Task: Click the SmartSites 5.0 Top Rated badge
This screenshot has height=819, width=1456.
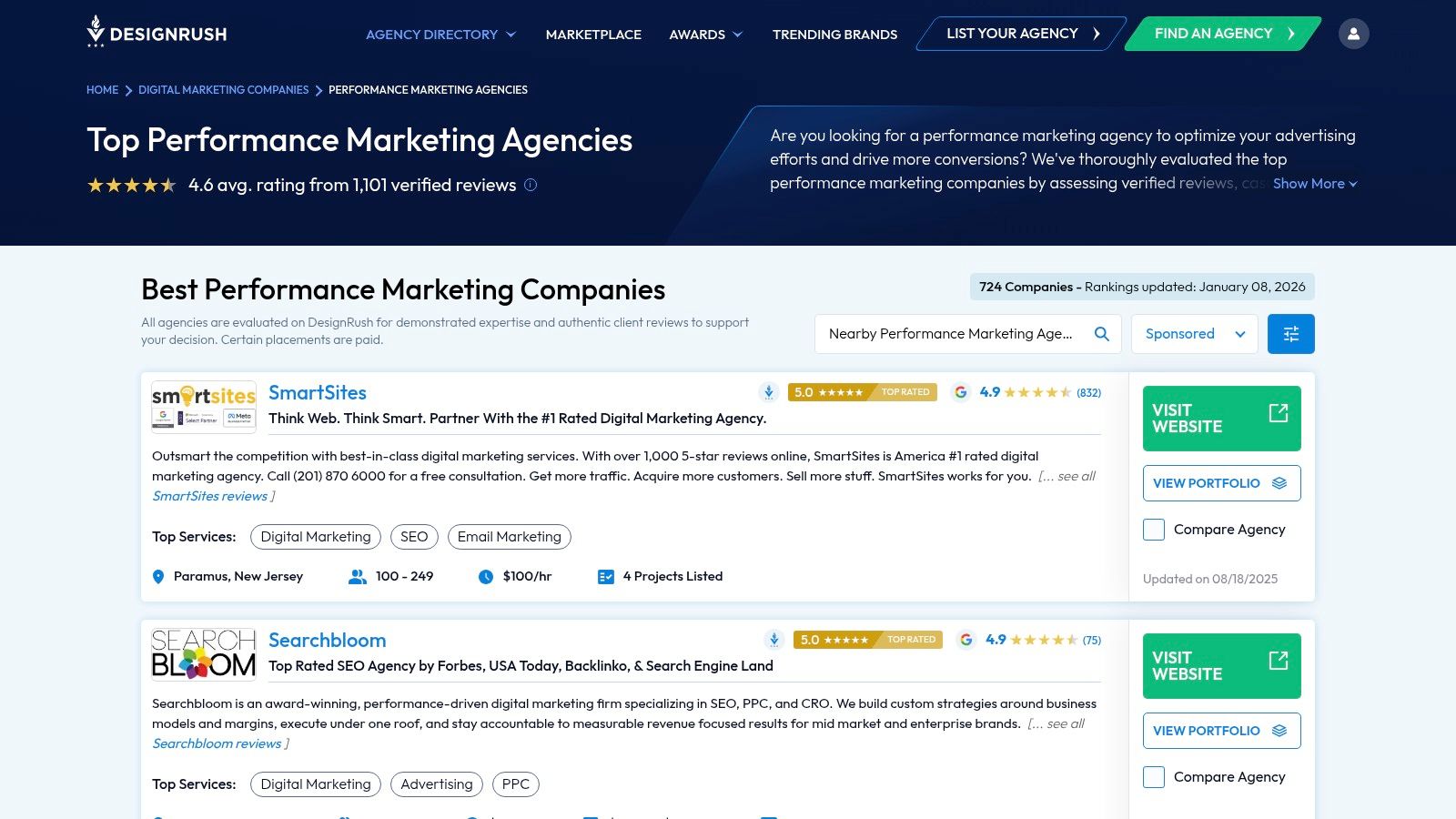Action: click(x=863, y=392)
